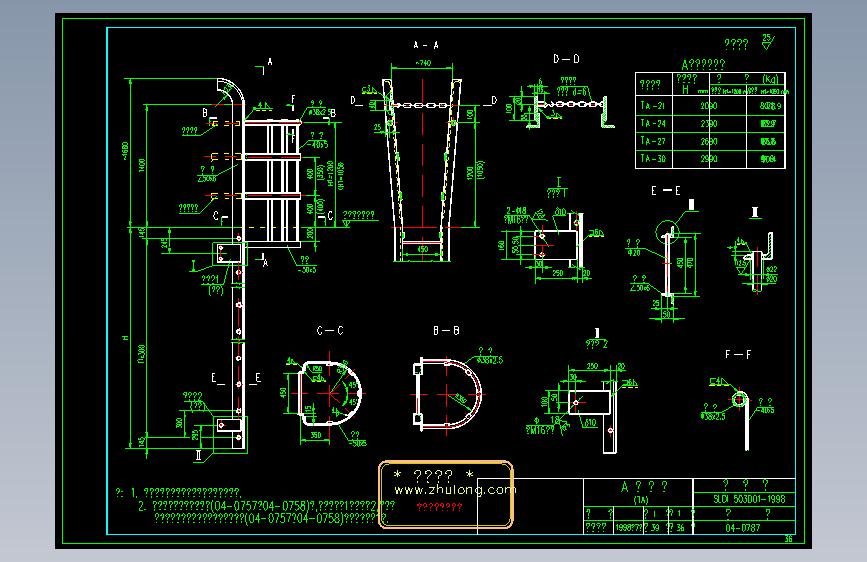Select the '(TA)' text in title block
Screen dimensions: 867x562
[640, 499]
